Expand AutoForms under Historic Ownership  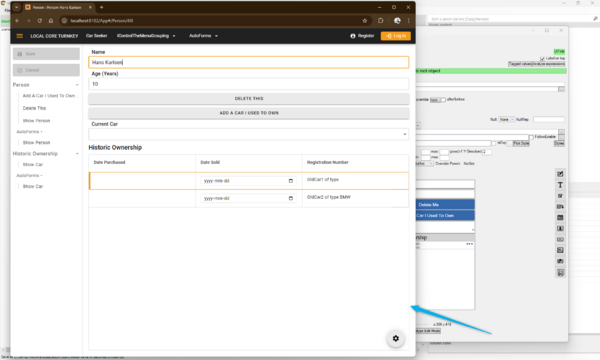[x=29, y=176]
